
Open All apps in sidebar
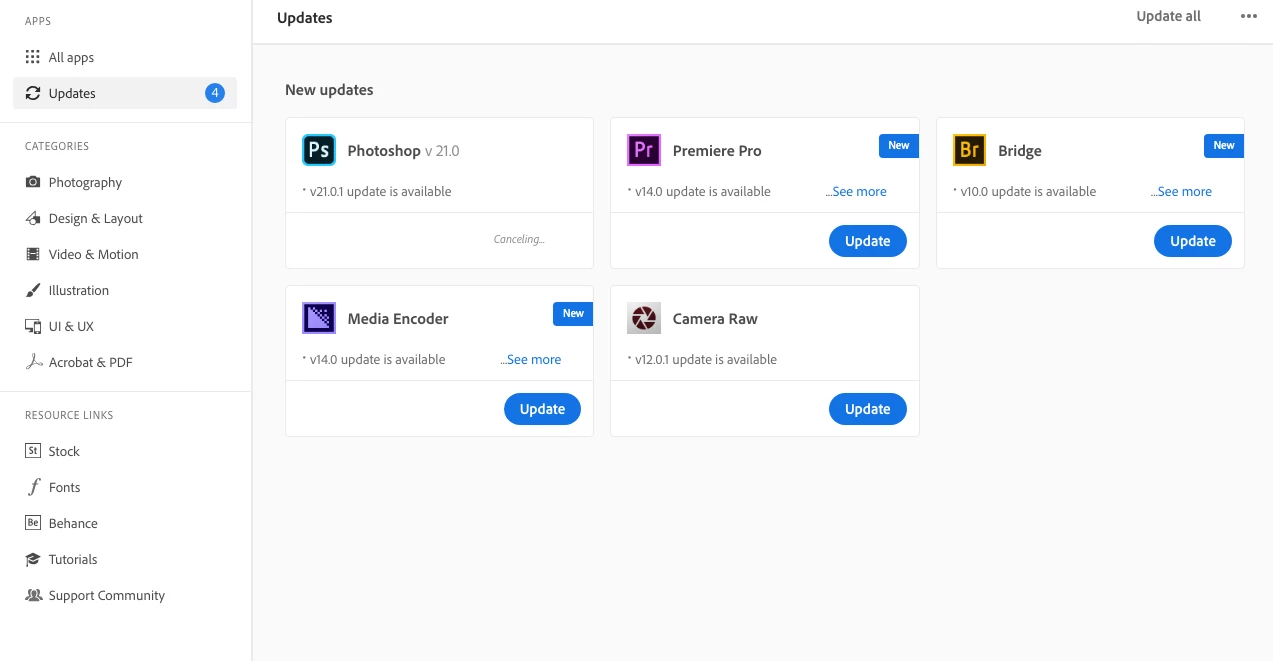coord(125,57)
